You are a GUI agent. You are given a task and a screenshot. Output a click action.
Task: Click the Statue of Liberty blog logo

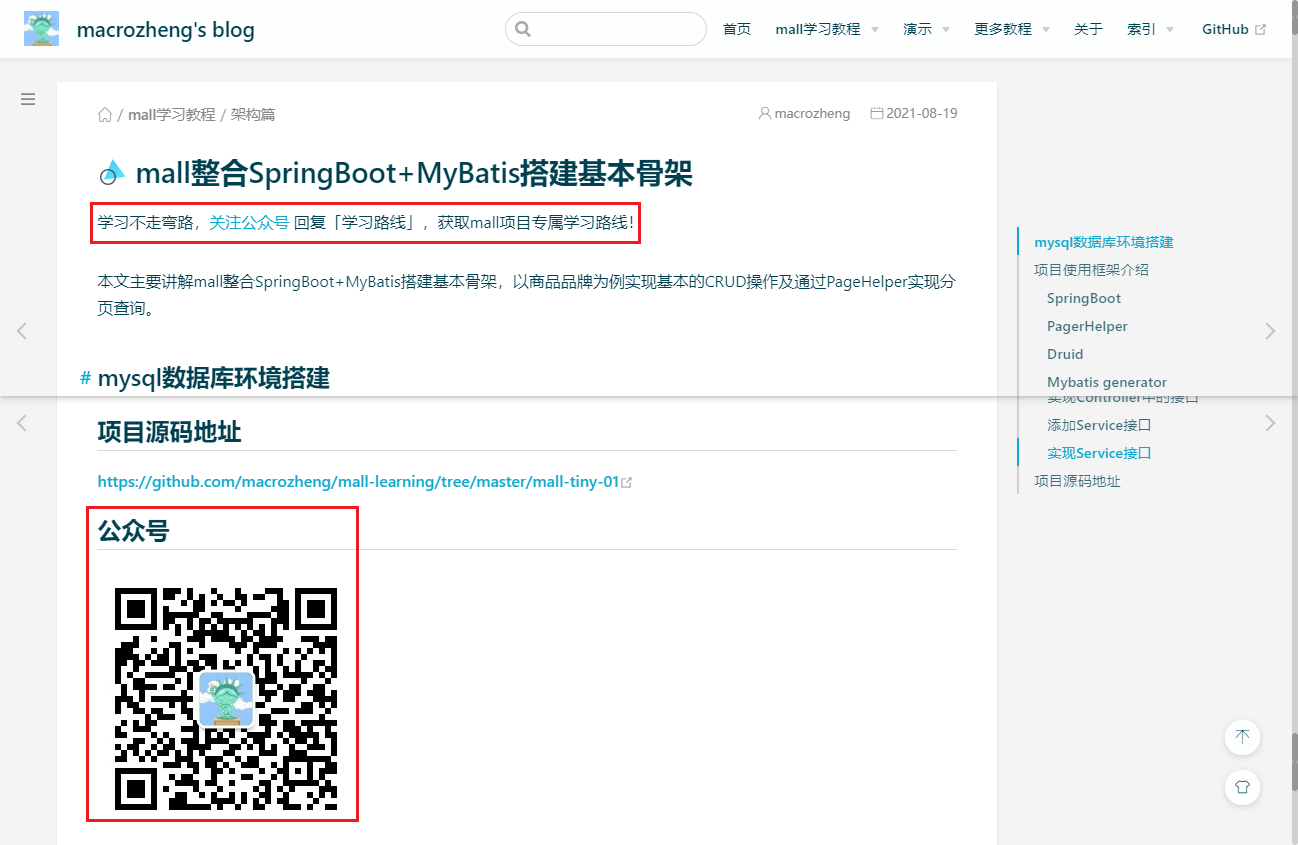41,29
